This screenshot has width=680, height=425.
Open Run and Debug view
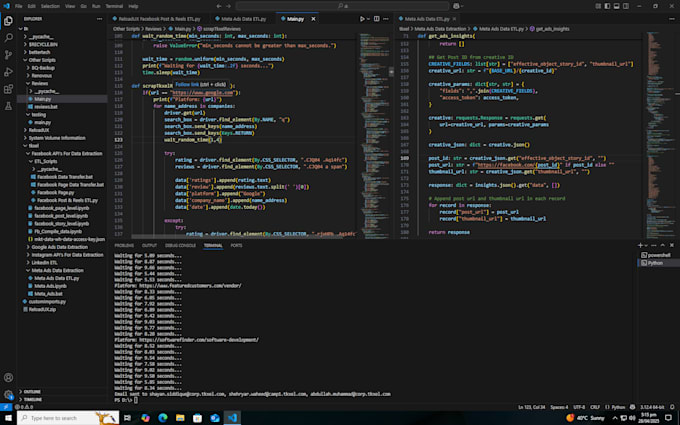[8, 72]
